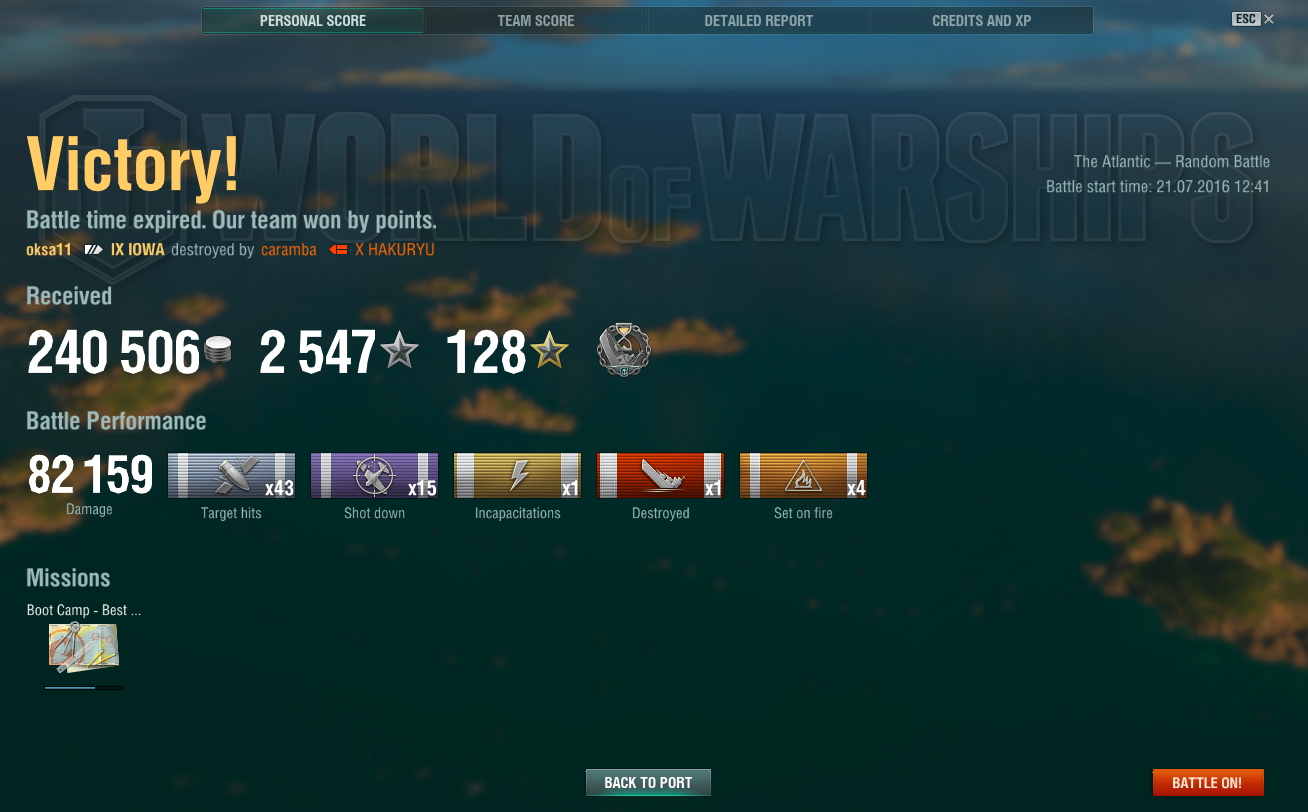Click the Destroyed ship ribbon
The height and width of the screenshot is (812, 1308).
click(x=660, y=476)
